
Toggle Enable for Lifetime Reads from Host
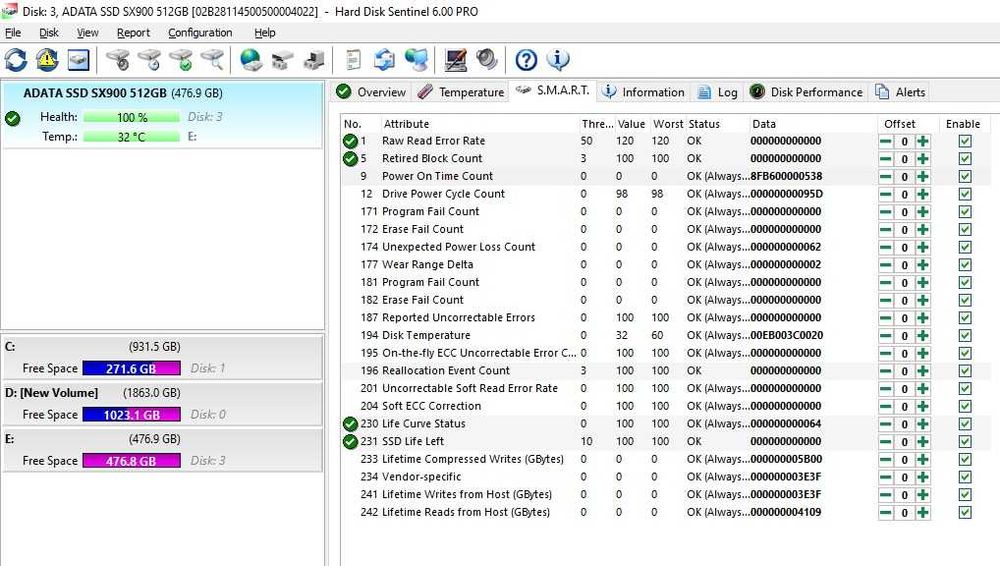(965, 512)
